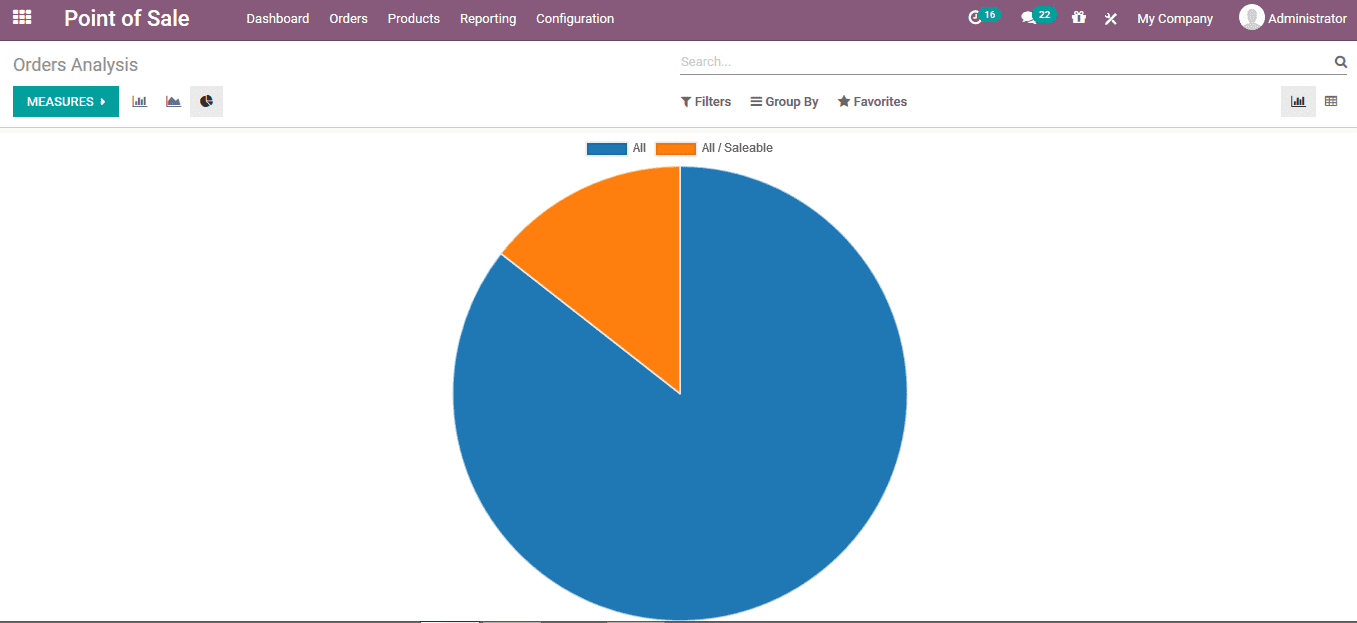Expand the Group By options
The width and height of the screenshot is (1357, 623).
pos(785,102)
